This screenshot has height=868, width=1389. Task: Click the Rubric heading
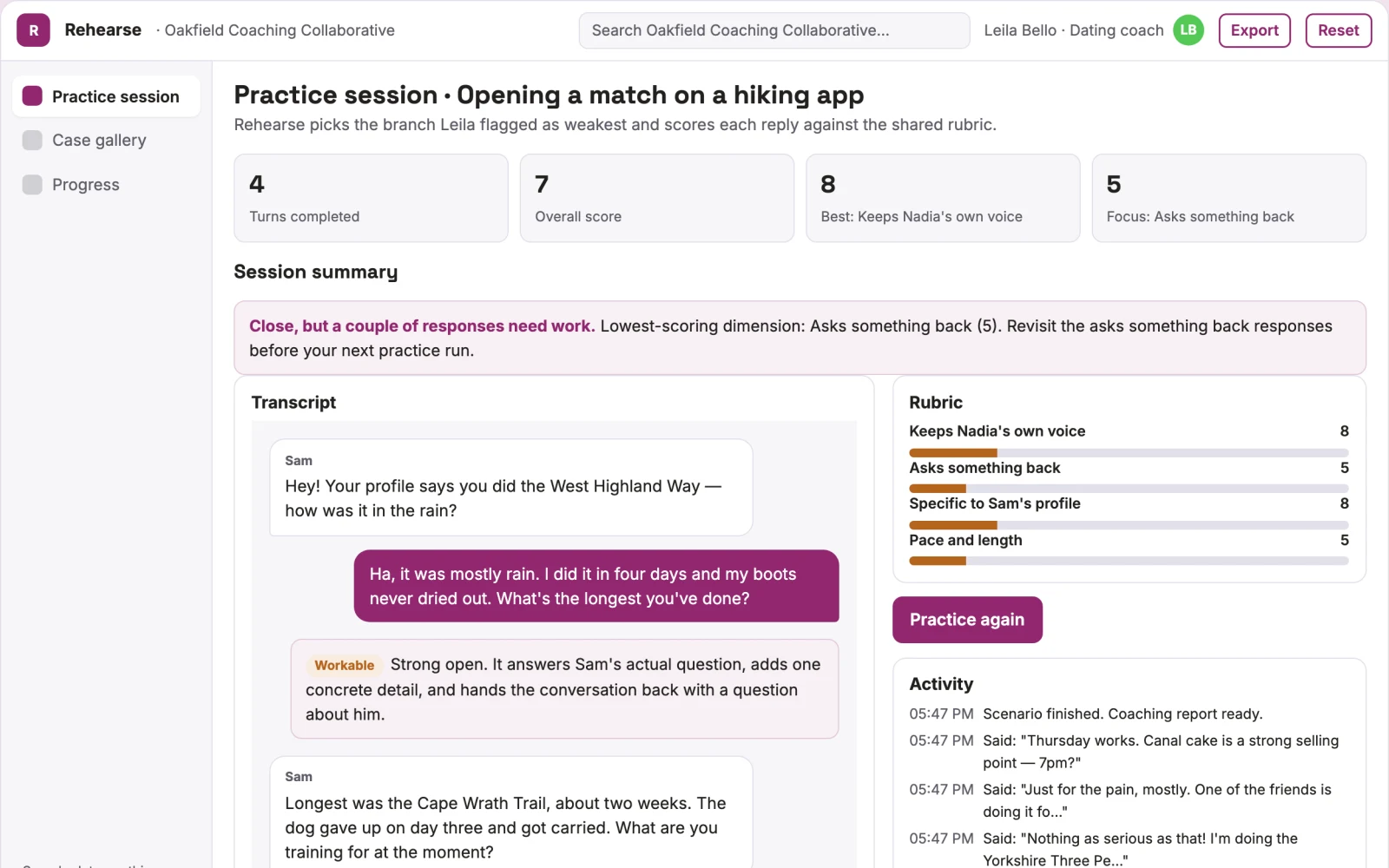[x=936, y=403]
